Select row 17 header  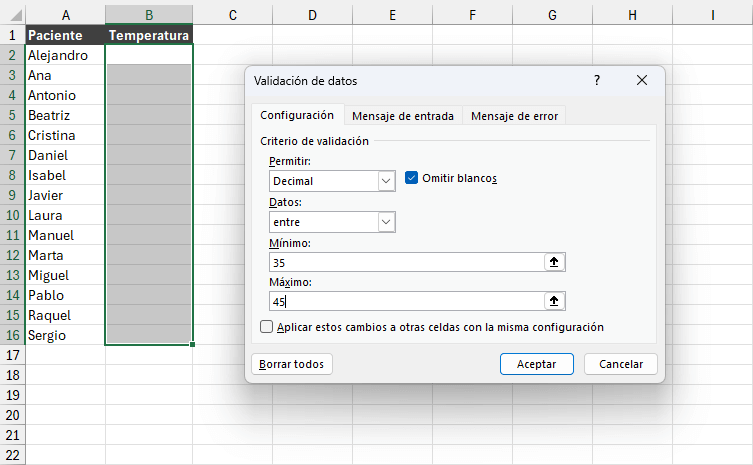[12, 355]
